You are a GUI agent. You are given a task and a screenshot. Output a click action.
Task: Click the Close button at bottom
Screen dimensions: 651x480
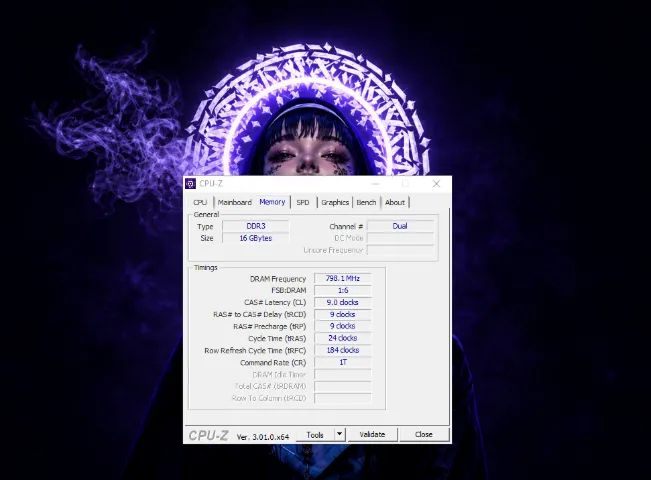423,434
